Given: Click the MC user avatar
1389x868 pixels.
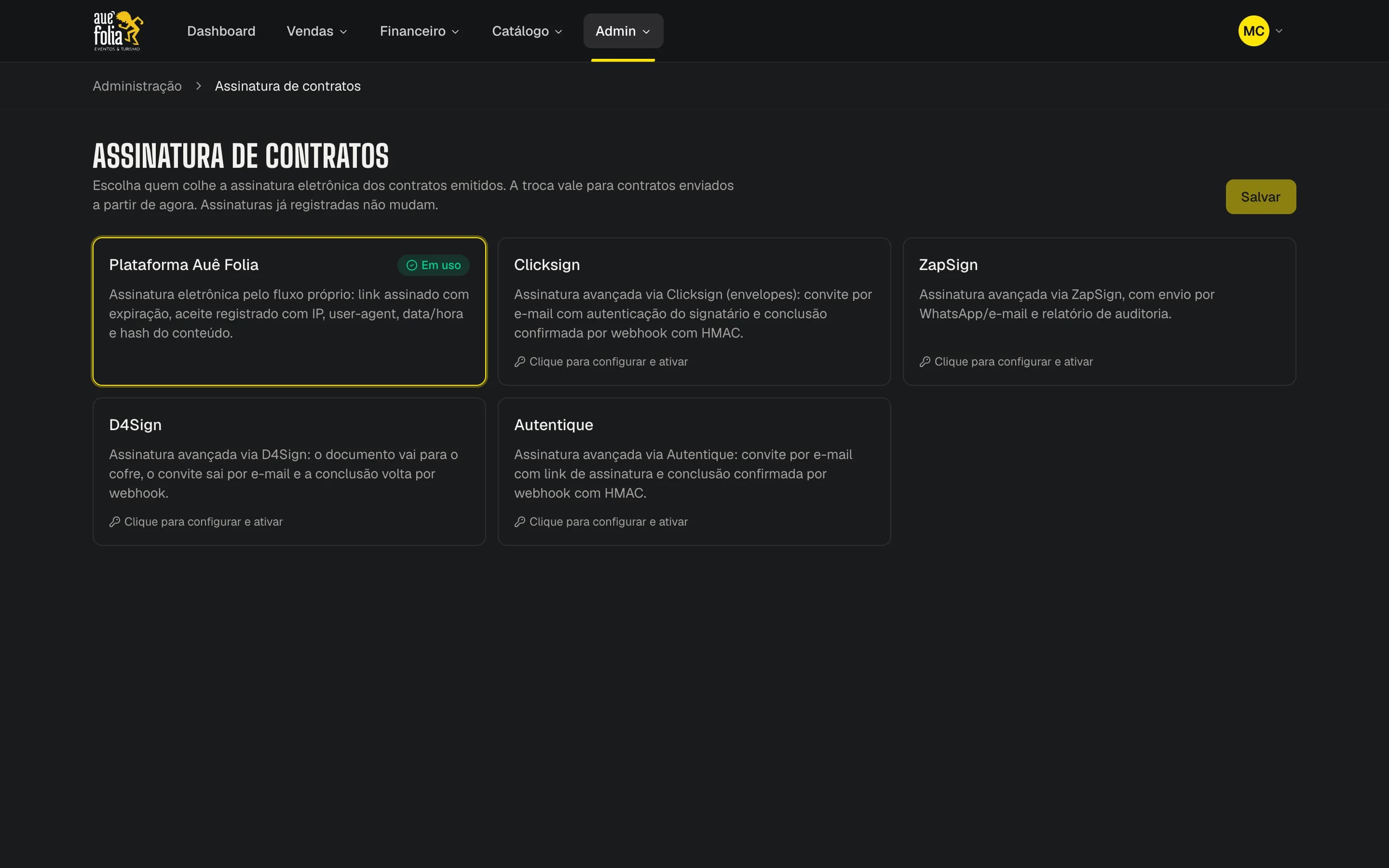Looking at the screenshot, I should [1253, 31].
